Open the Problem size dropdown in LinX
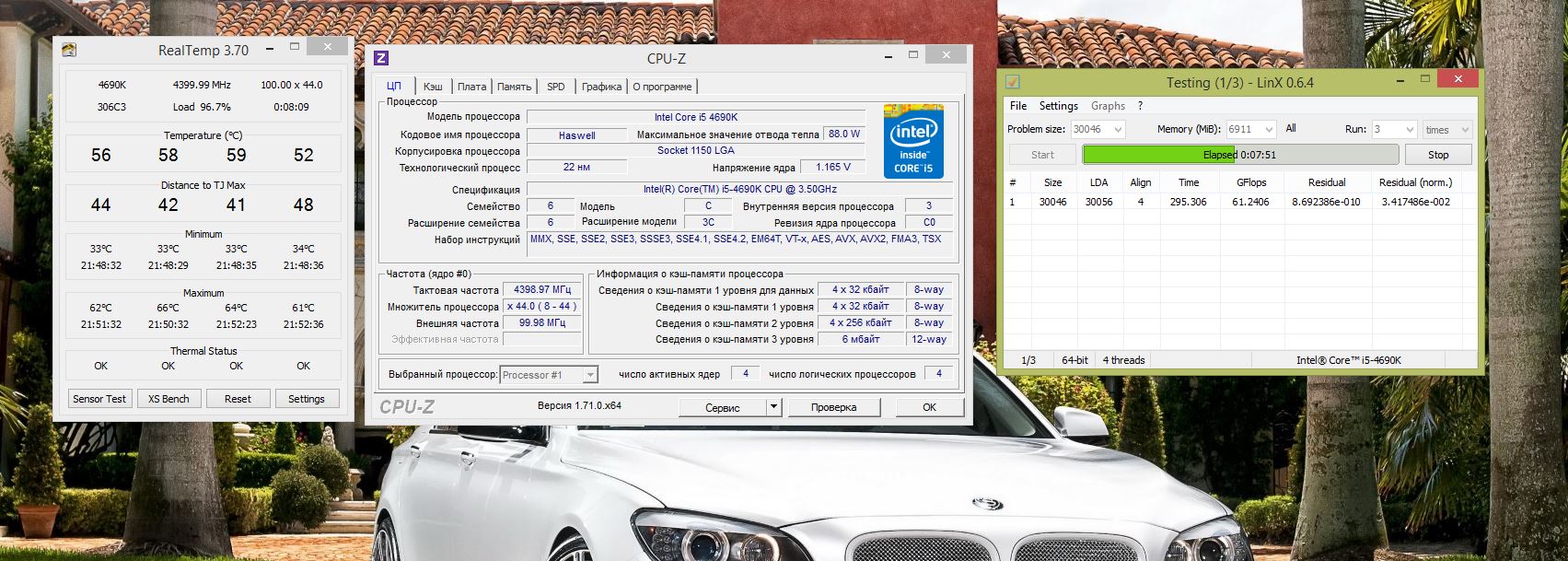1568x561 pixels. (x=1118, y=130)
